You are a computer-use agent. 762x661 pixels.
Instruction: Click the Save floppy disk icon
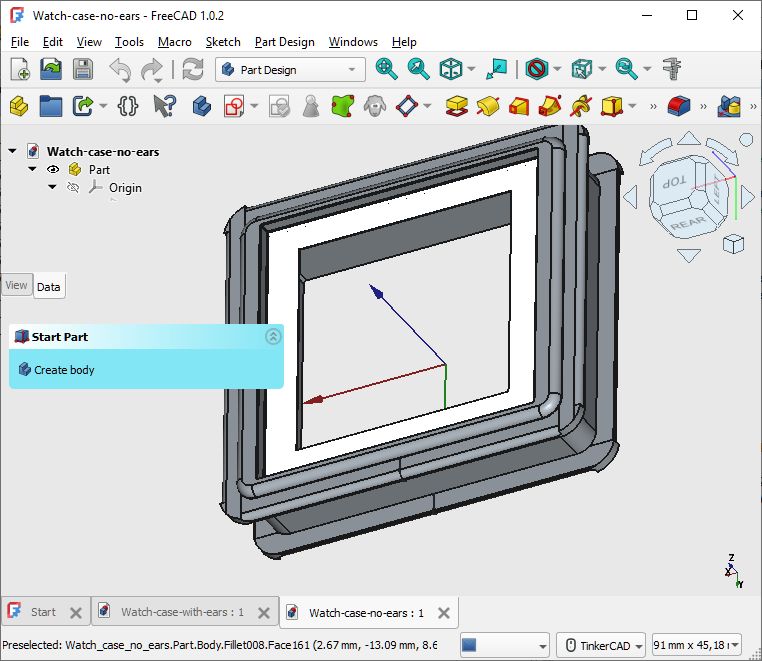pos(83,69)
